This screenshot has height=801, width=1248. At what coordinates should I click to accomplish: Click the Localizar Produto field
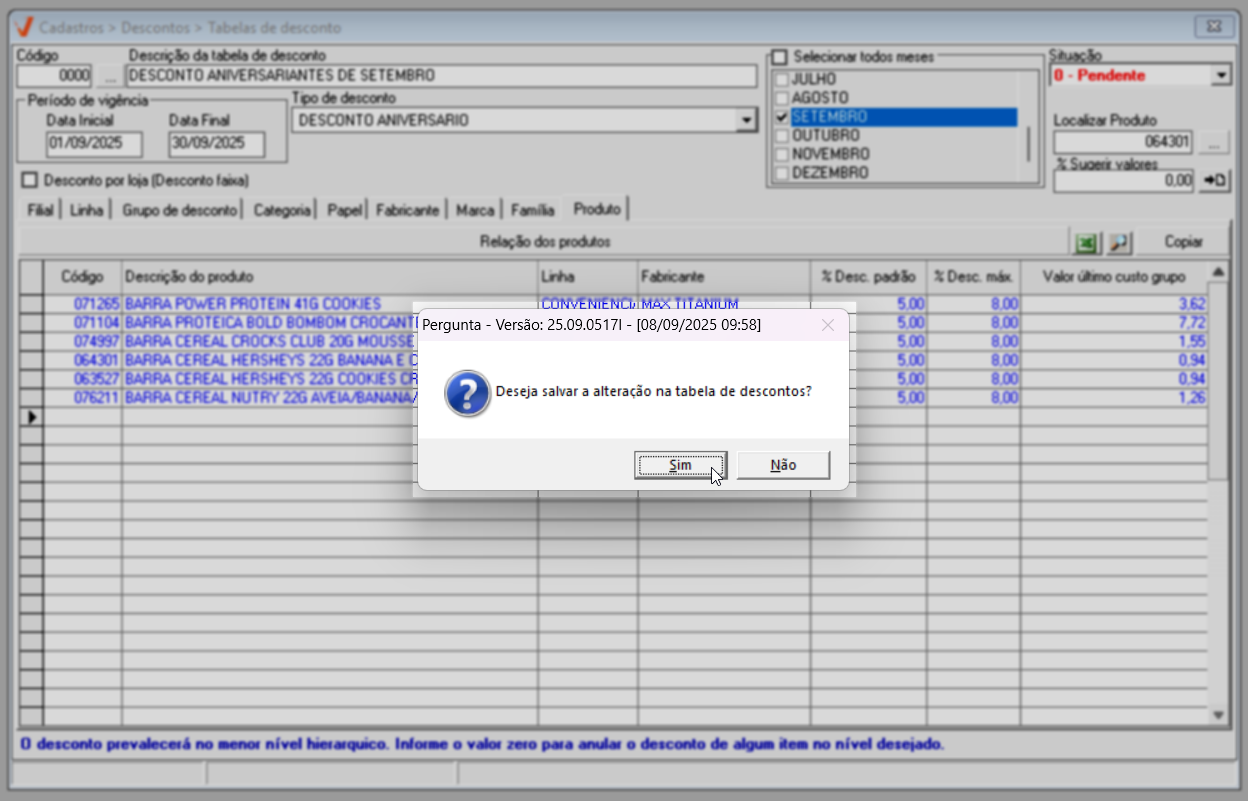(1124, 142)
